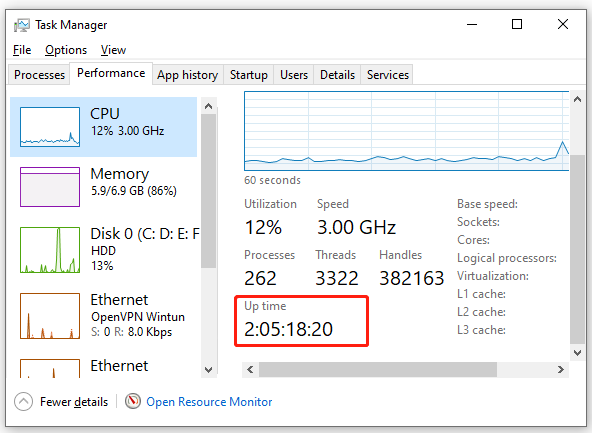The height and width of the screenshot is (433, 592).
Task: Click the 60 seconds graph label
Action: 272,180
